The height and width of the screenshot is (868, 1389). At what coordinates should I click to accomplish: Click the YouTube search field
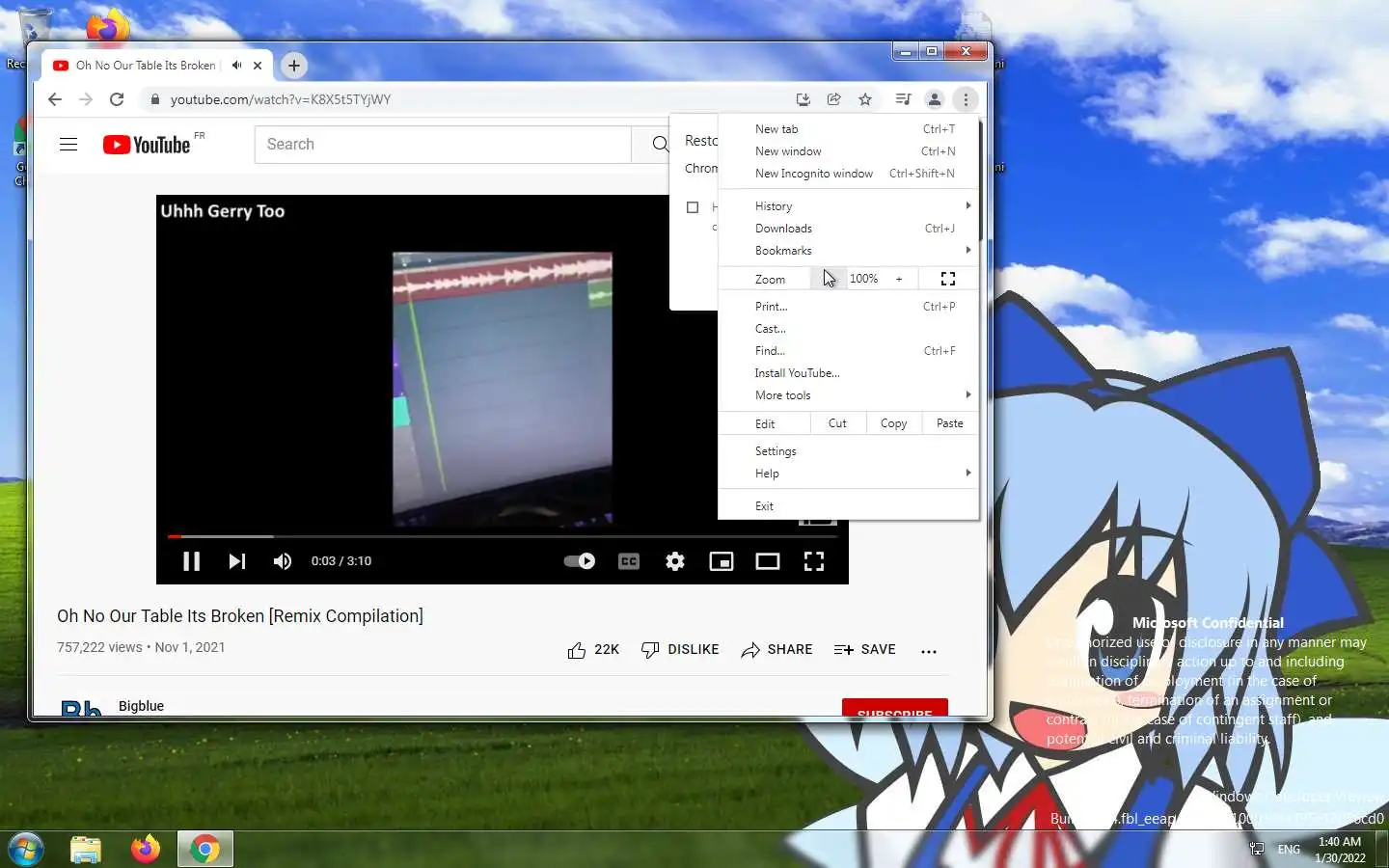click(443, 145)
